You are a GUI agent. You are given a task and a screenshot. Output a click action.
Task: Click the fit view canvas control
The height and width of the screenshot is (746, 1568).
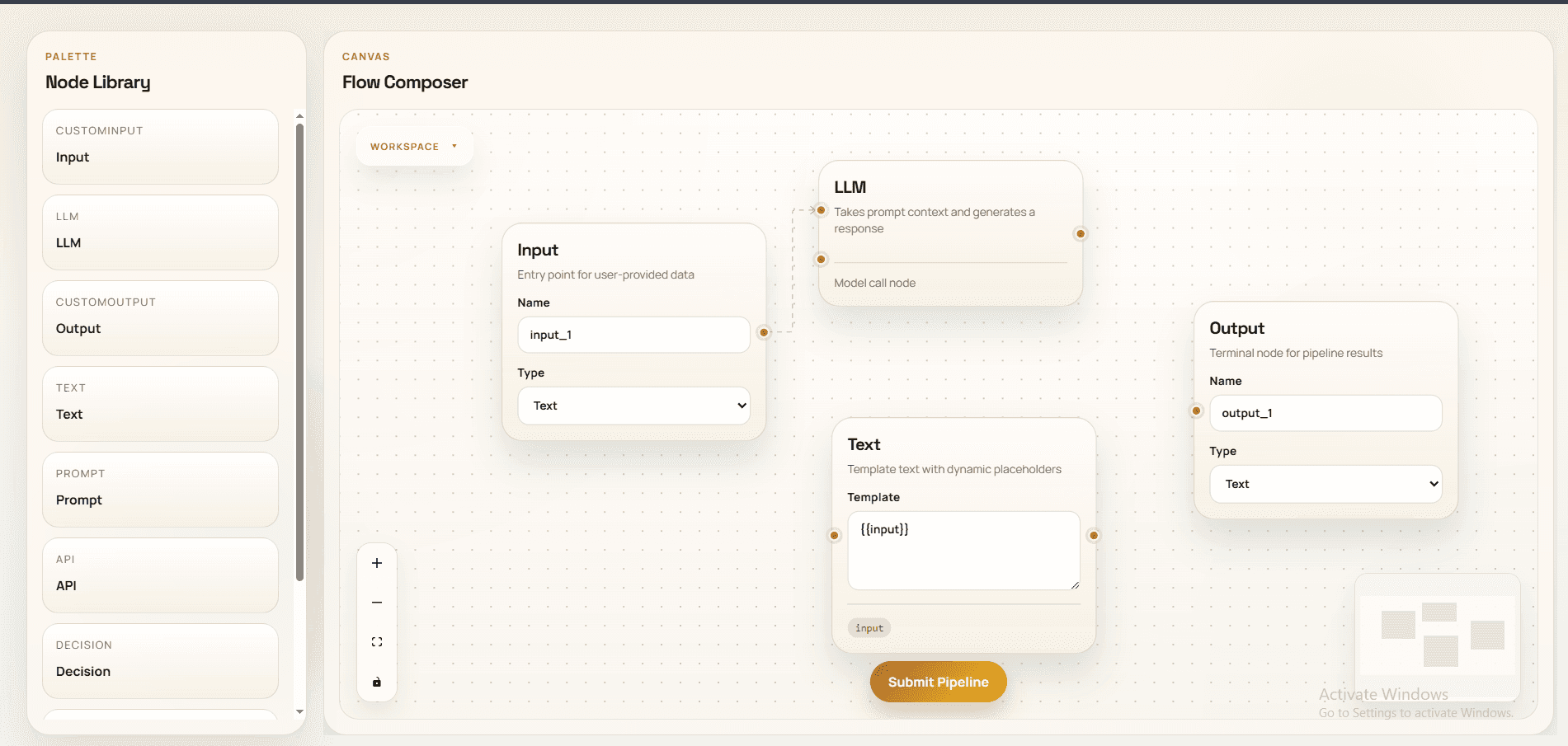point(377,642)
